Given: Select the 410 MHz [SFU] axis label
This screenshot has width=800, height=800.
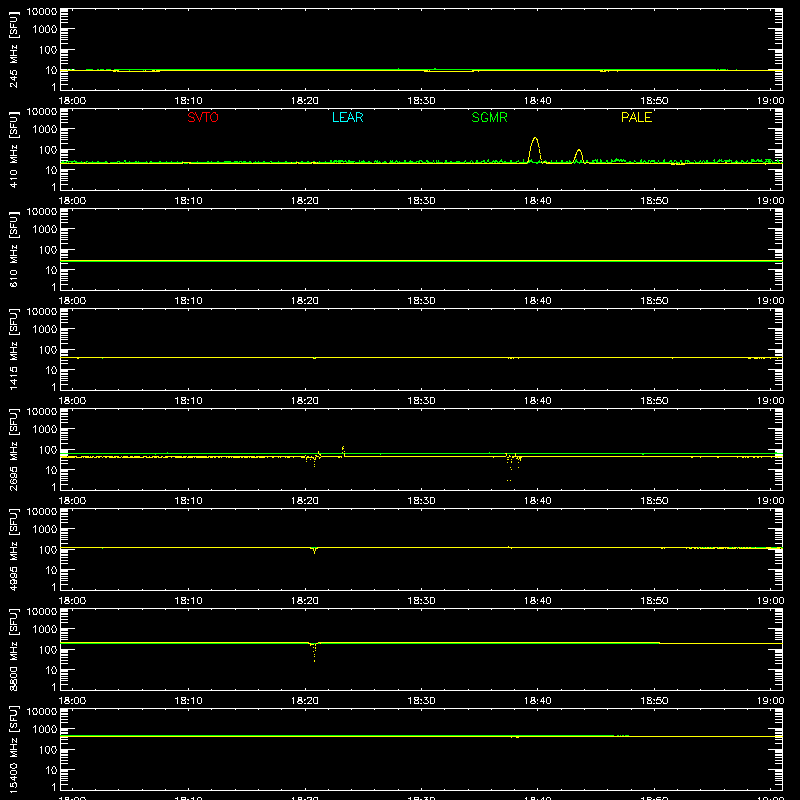Looking at the screenshot, I should 13,149.
